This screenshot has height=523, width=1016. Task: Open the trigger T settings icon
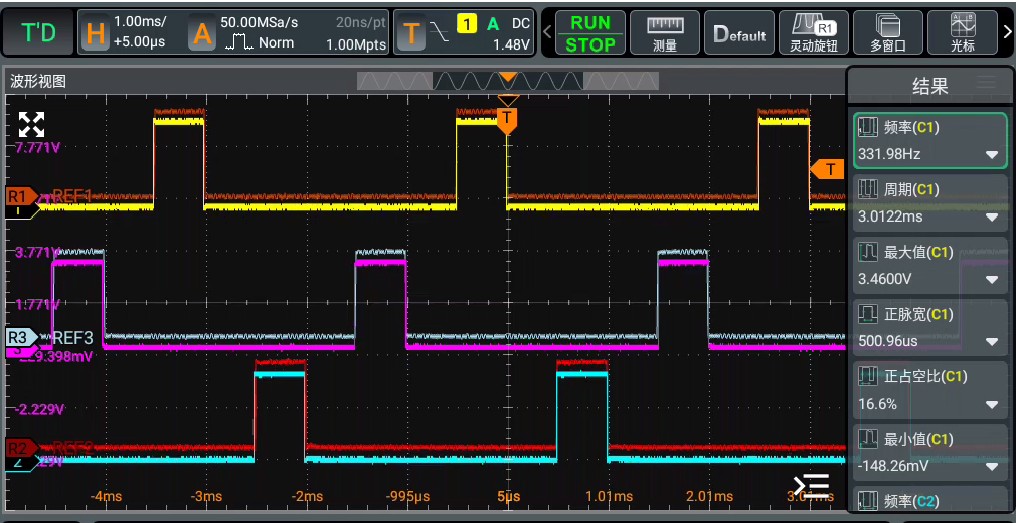click(410, 32)
